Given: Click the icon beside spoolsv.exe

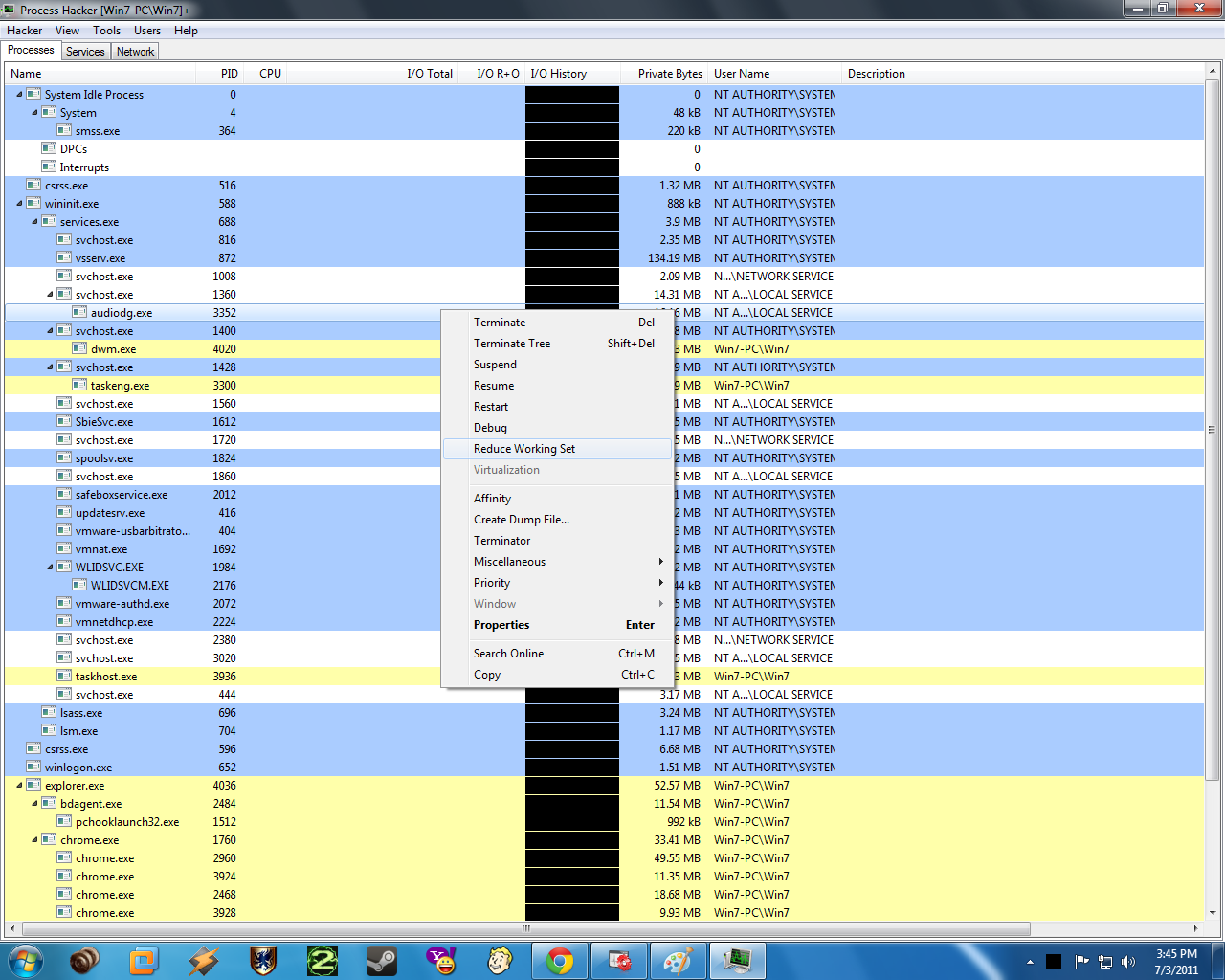Looking at the screenshot, I should pos(64,457).
